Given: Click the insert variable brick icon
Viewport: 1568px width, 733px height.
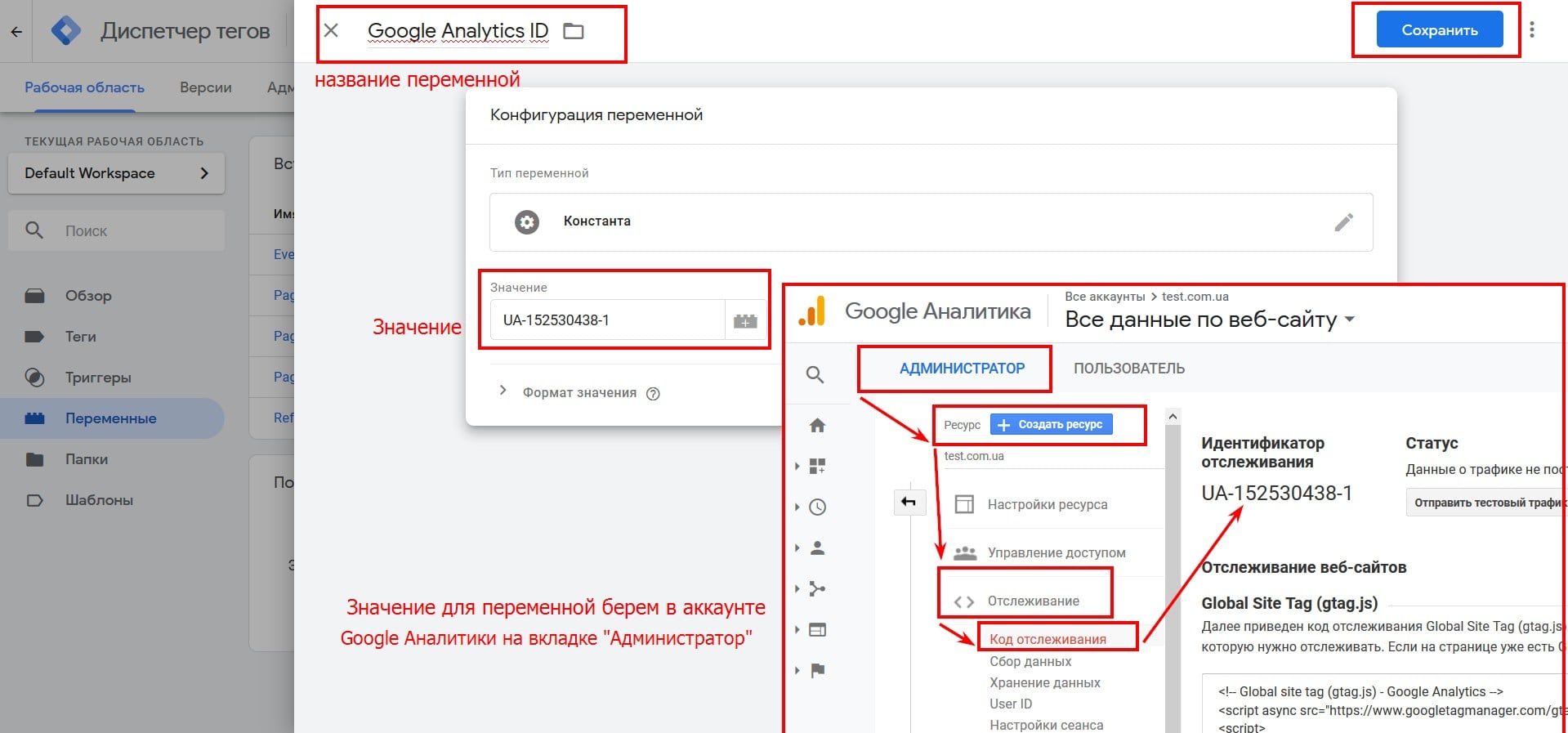Looking at the screenshot, I should coord(744,320).
